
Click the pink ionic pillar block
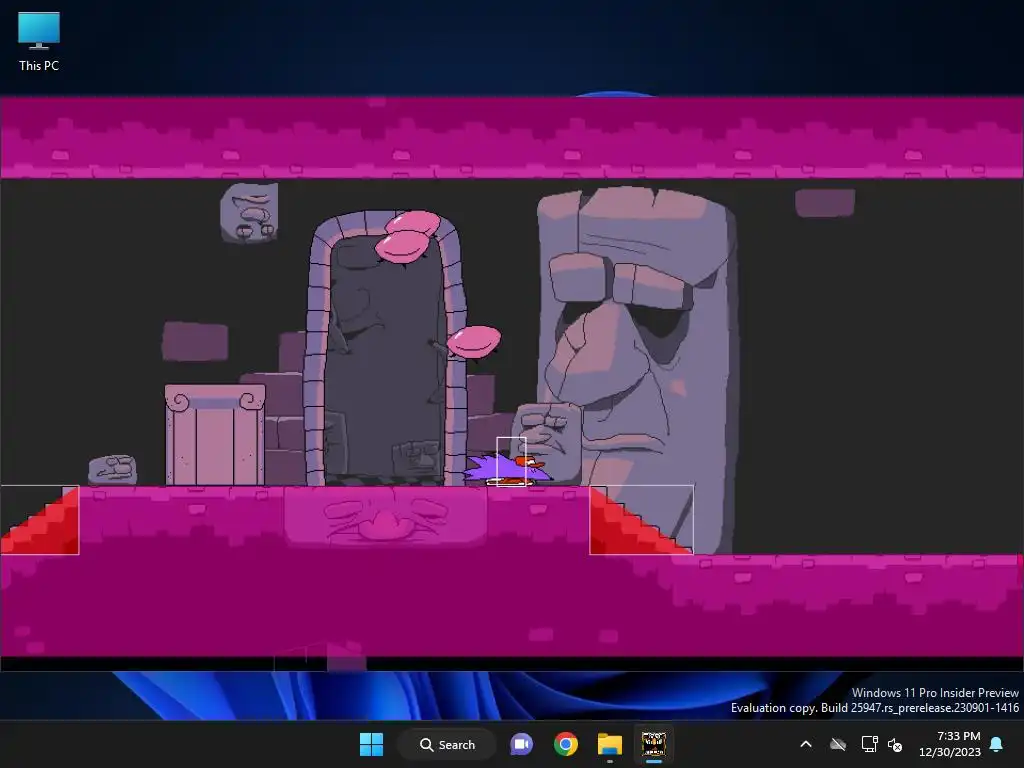215,434
